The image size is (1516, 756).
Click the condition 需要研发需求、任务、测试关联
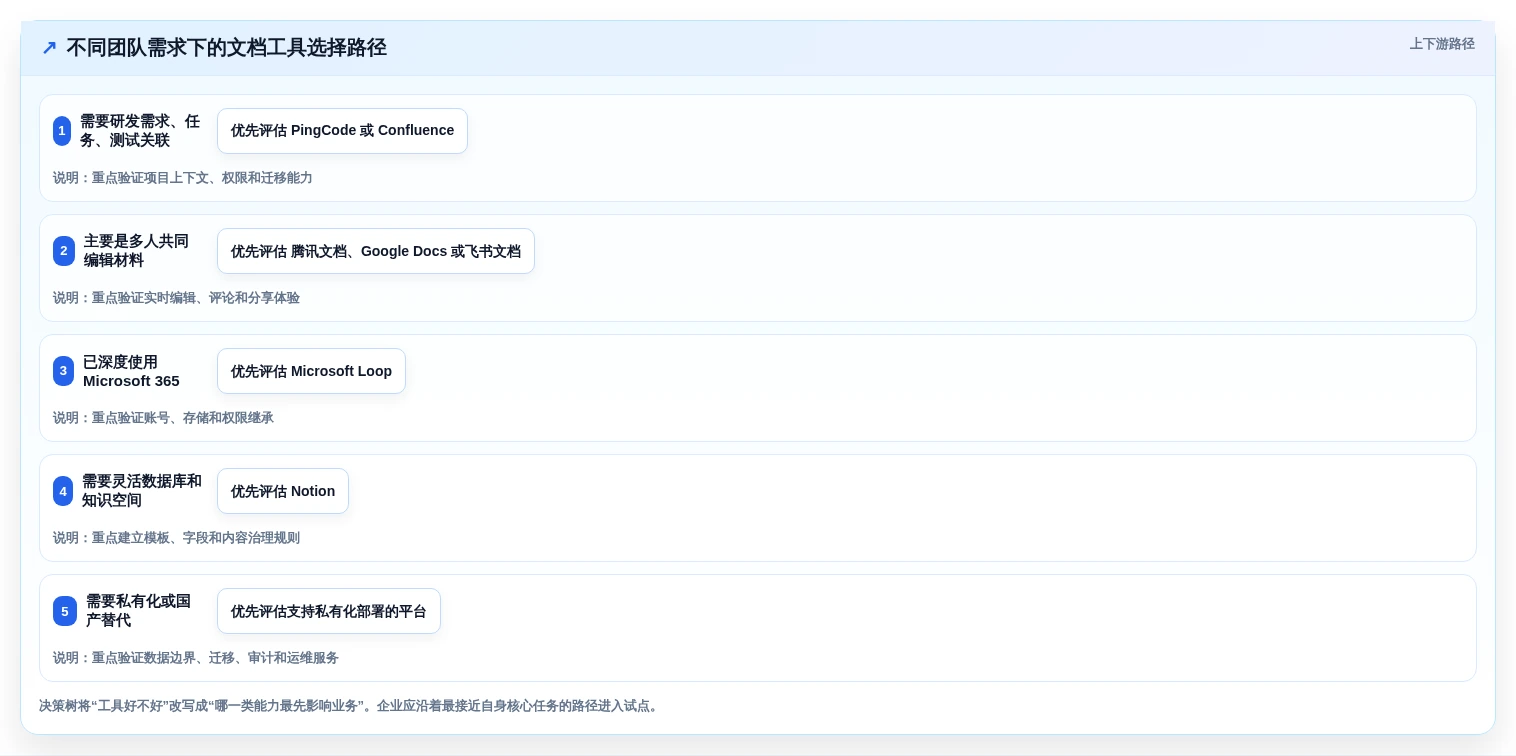pos(140,131)
